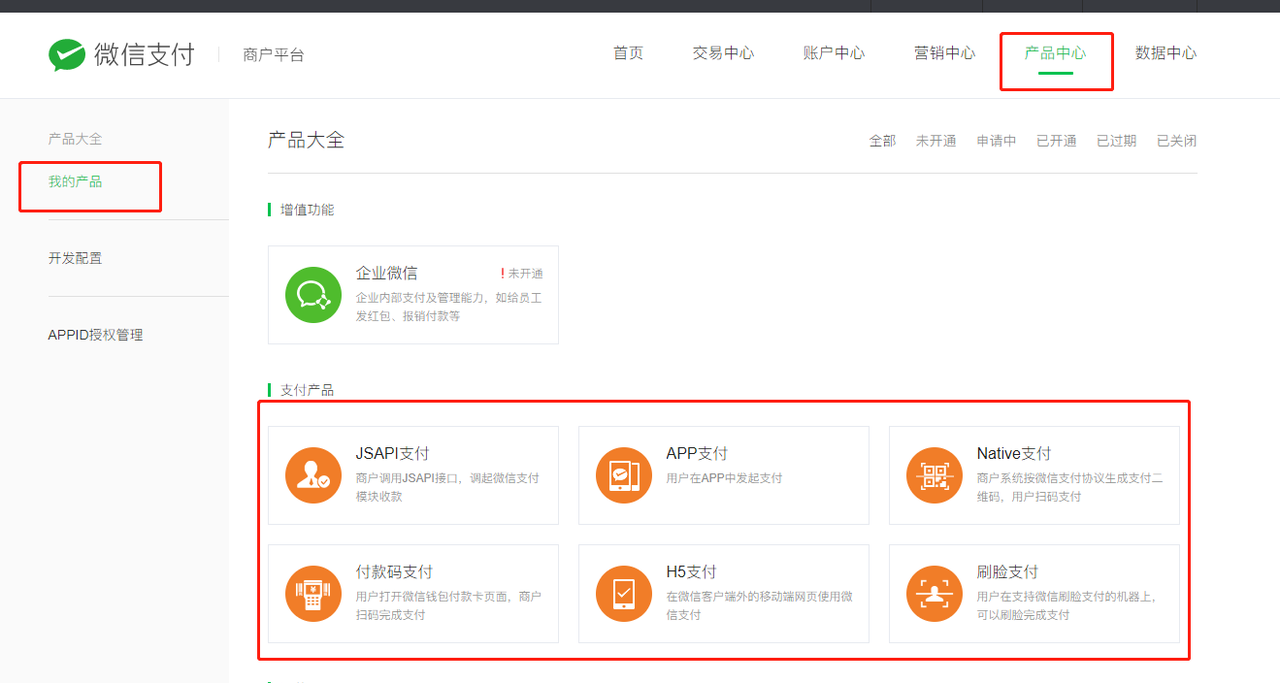Screen dimensions: 1280x683
Task: Go to 营销中心 tab
Action: coord(945,53)
